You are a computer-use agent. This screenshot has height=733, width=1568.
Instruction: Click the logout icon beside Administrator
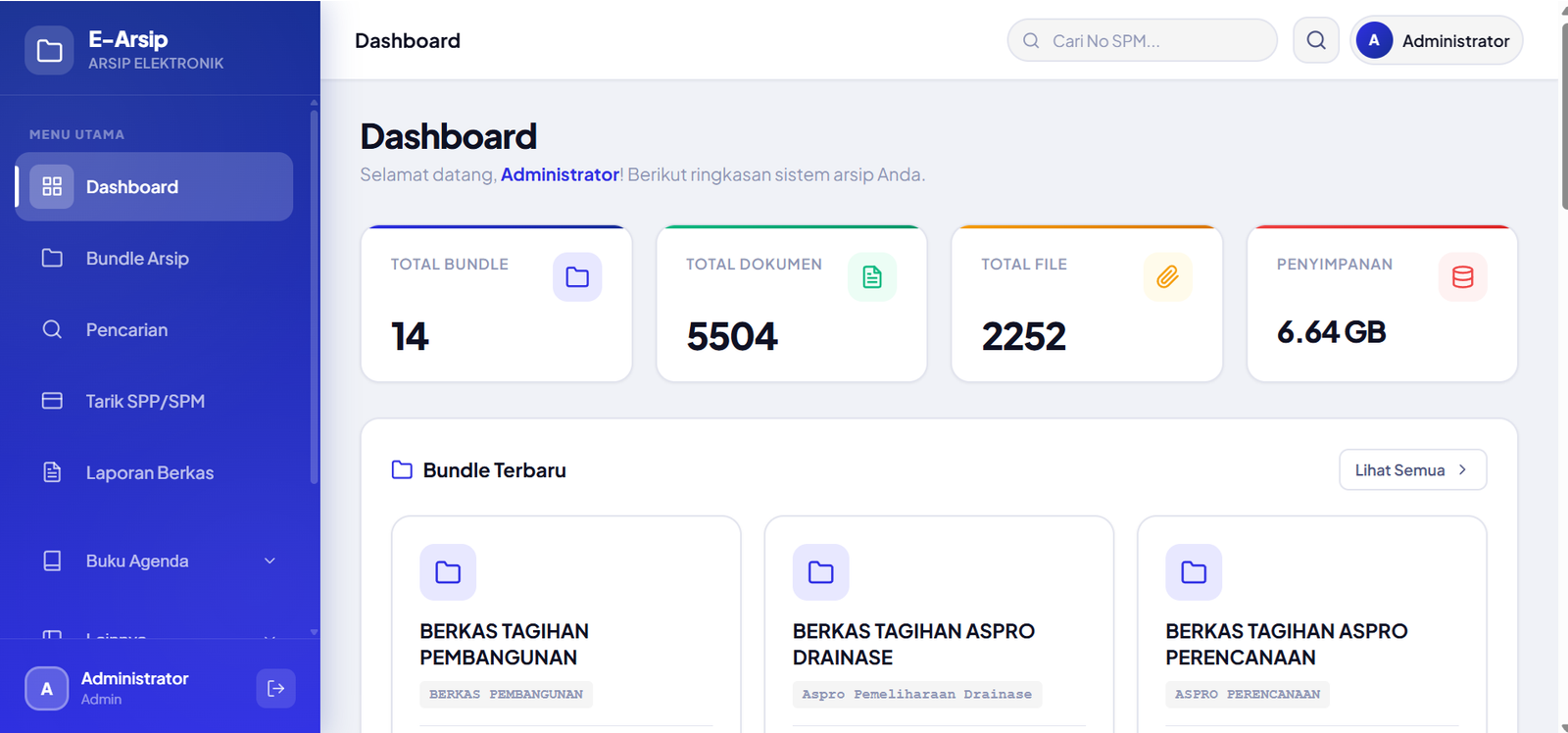tap(275, 688)
